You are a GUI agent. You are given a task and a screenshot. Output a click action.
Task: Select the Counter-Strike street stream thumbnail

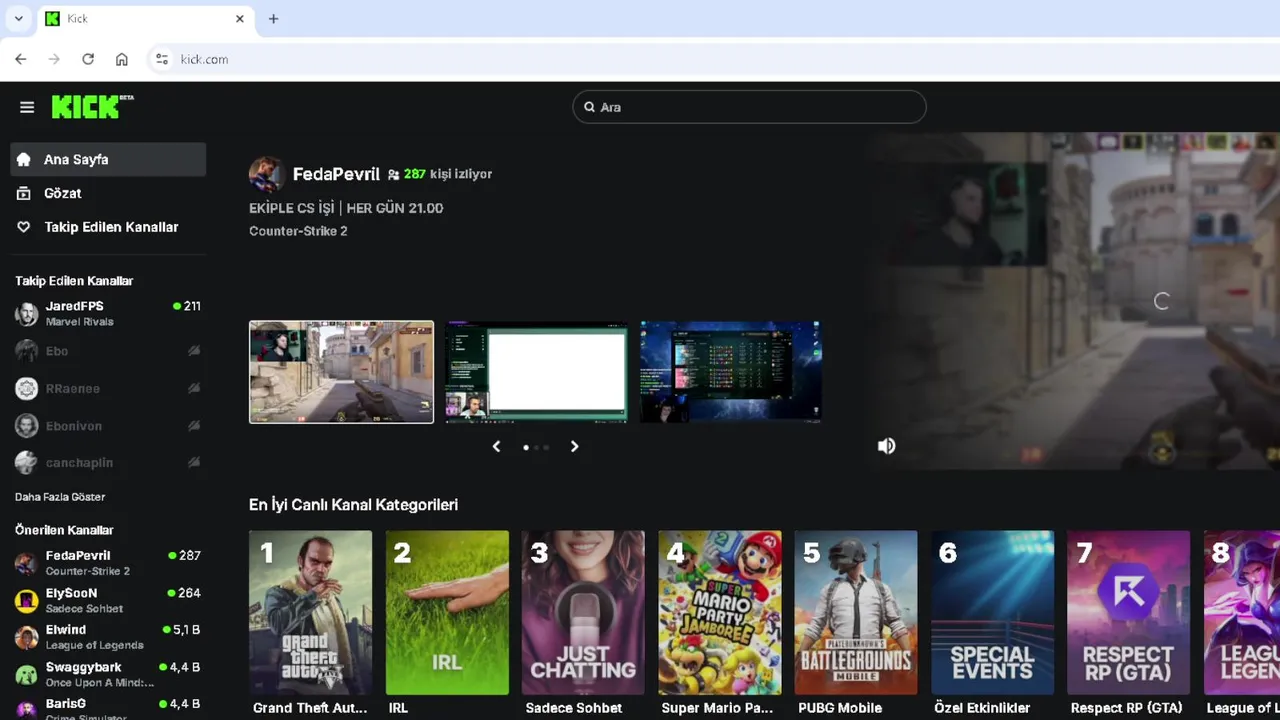click(341, 372)
